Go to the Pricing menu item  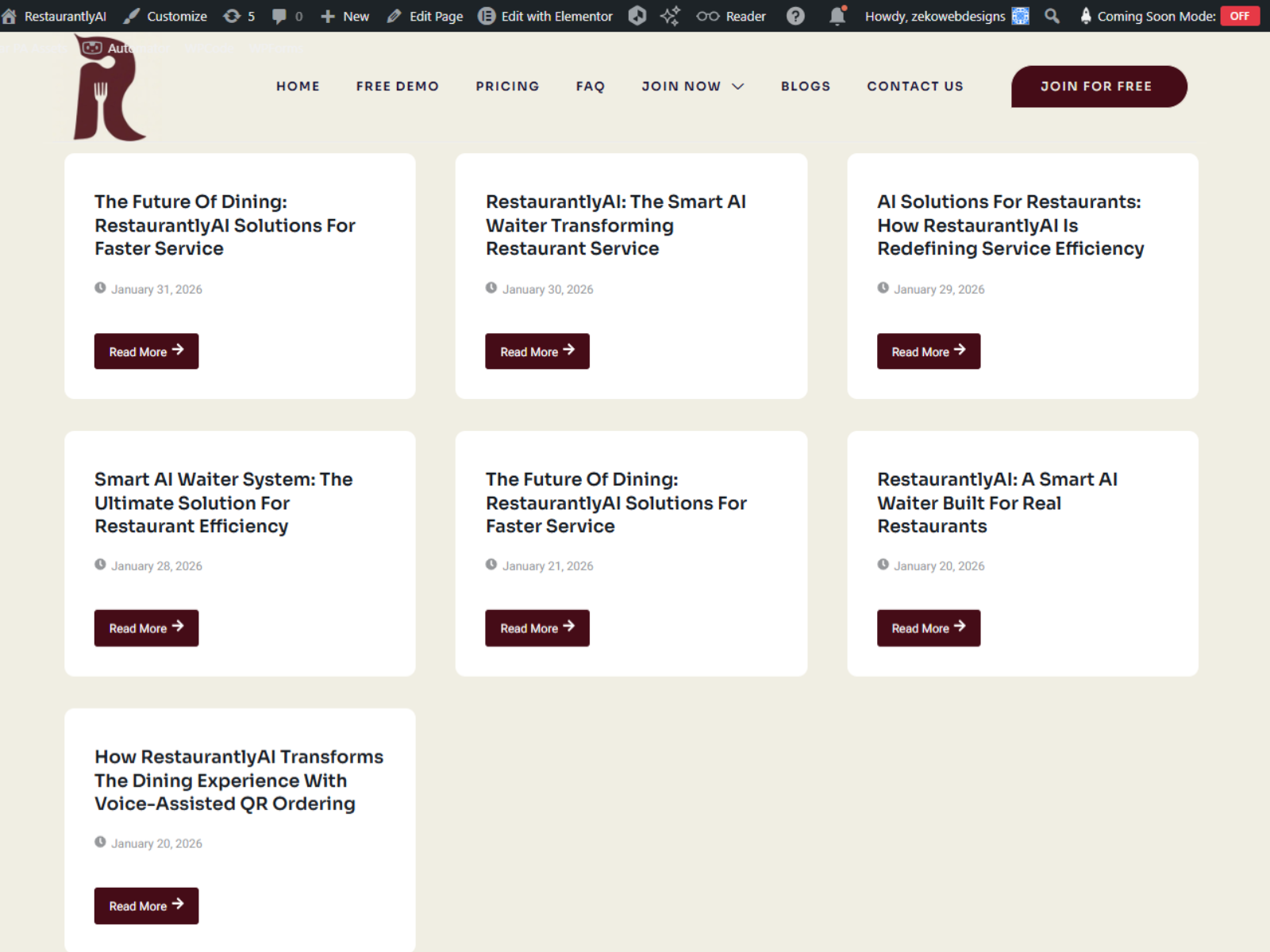(507, 86)
